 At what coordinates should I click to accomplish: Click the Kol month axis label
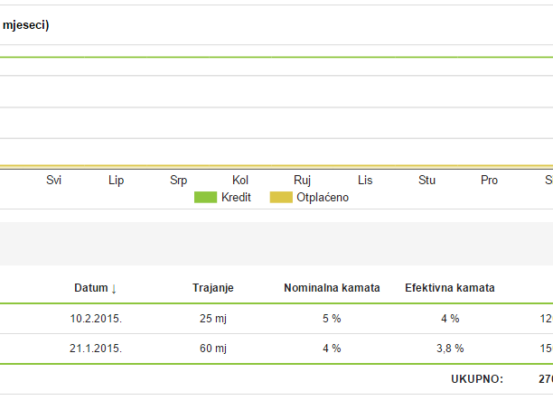tap(240, 180)
